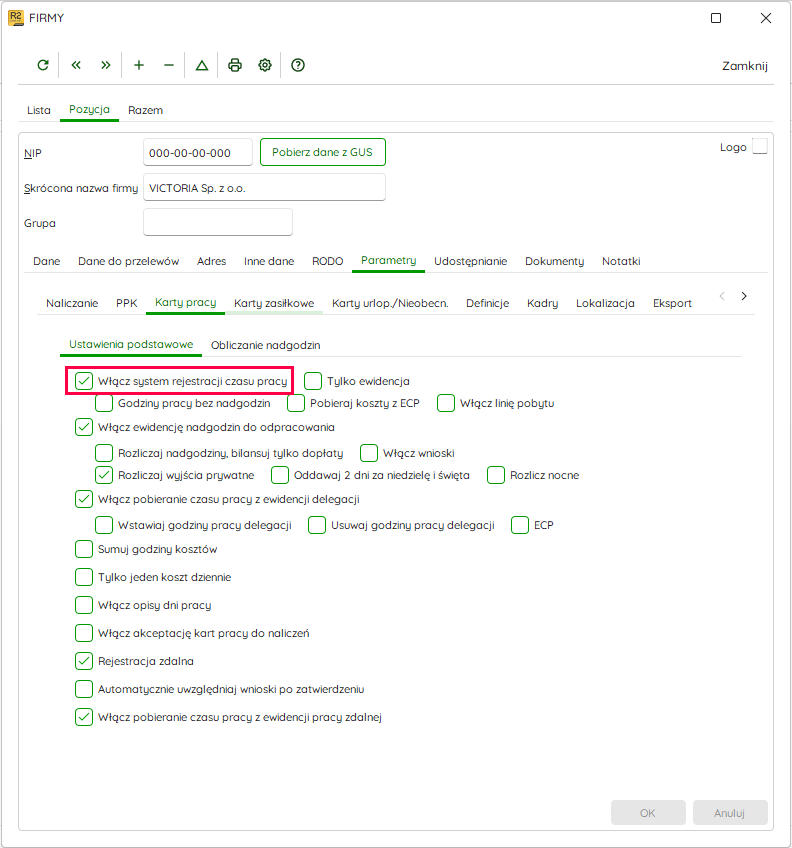Select the Definicje sub-tab
The width and height of the screenshot is (792, 848).
487,303
